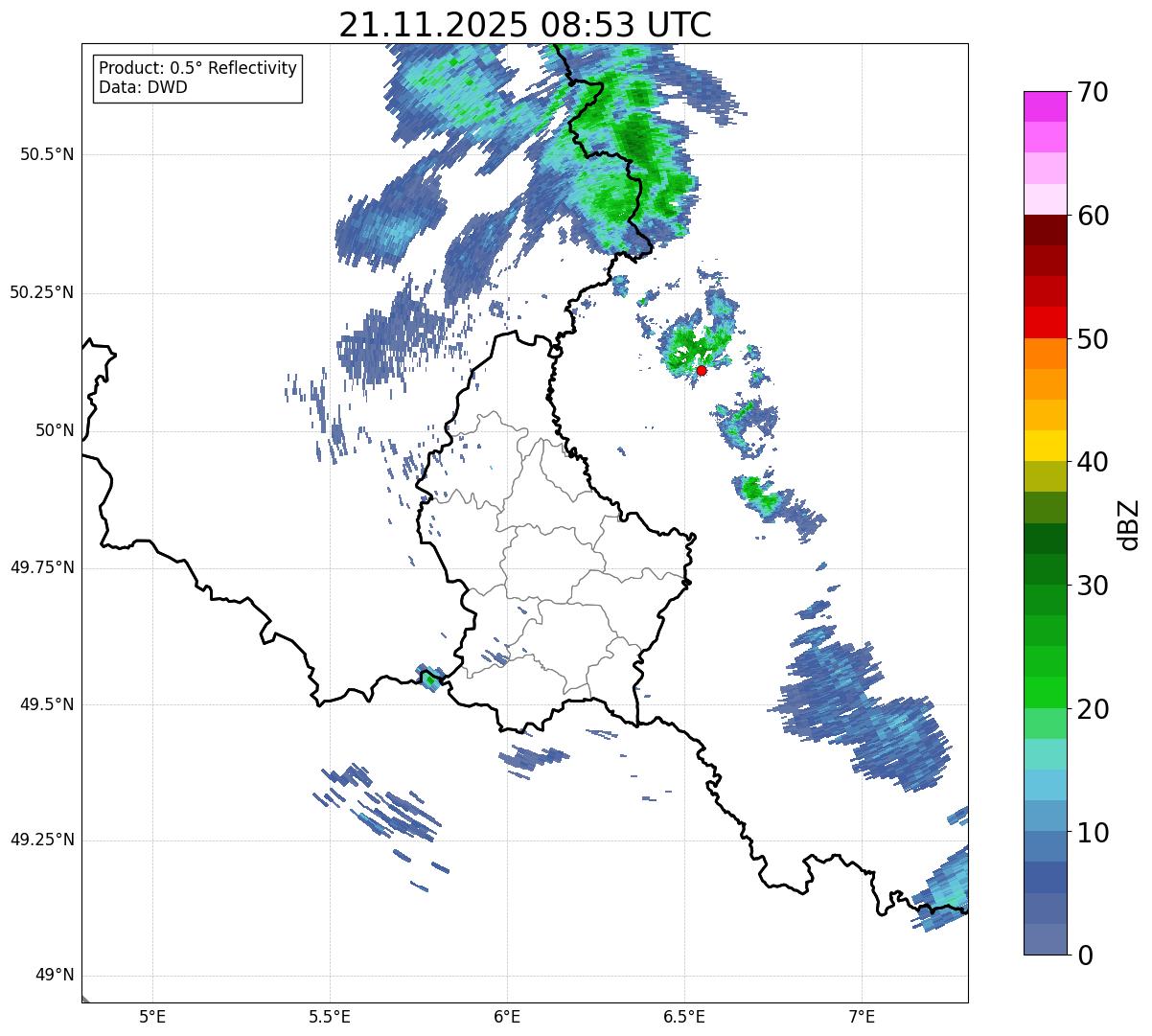The height and width of the screenshot is (1036, 1152).
Task: Click the Product 0.5° Reflectivity info box
Action: [x=197, y=79]
